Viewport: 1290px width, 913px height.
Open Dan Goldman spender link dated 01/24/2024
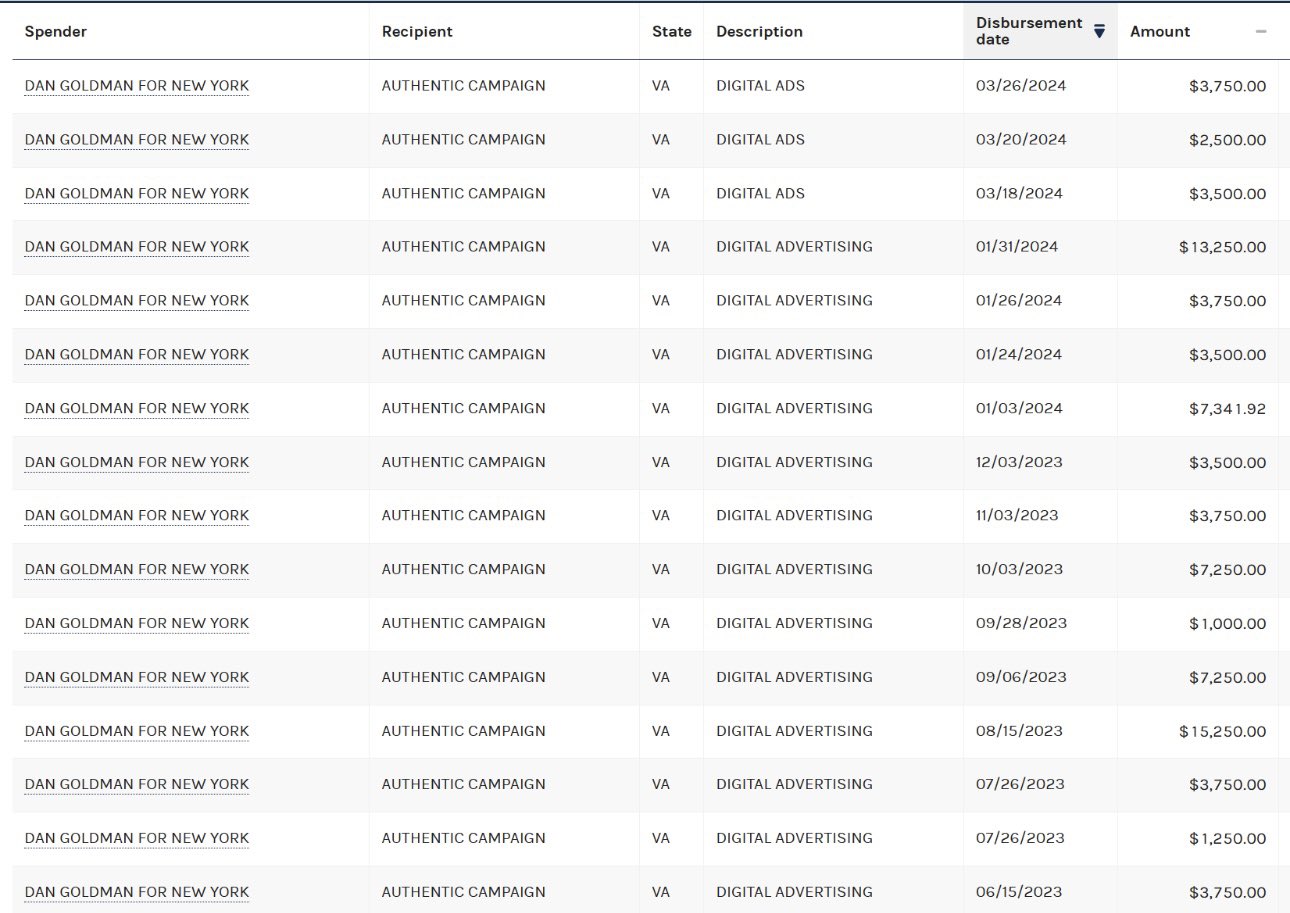point(137,355)
